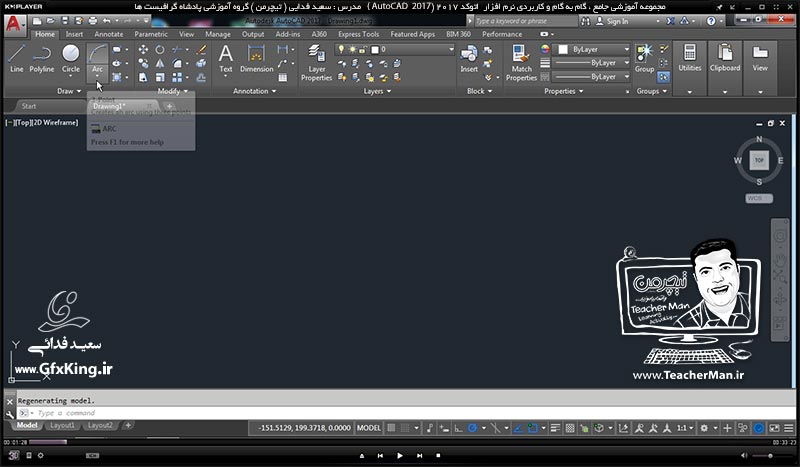Toggle layer on/off lightbulb icon
This screenshot has width=800, height=467.
pyautogui.click(x=341, y=50)
